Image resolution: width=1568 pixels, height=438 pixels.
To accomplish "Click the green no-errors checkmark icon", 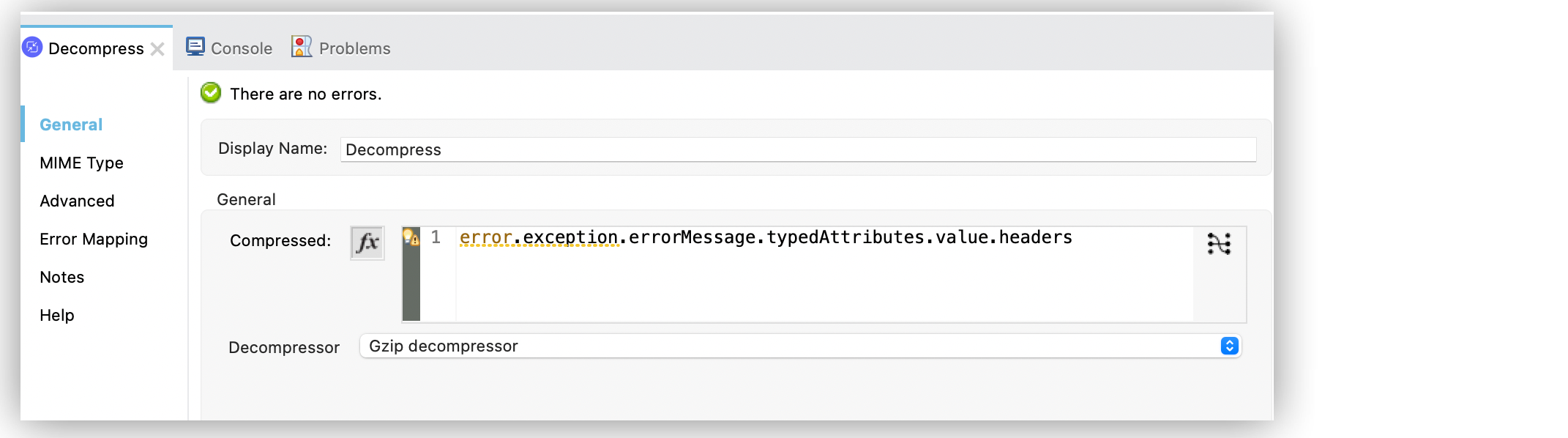I will [x=210, y=93].
